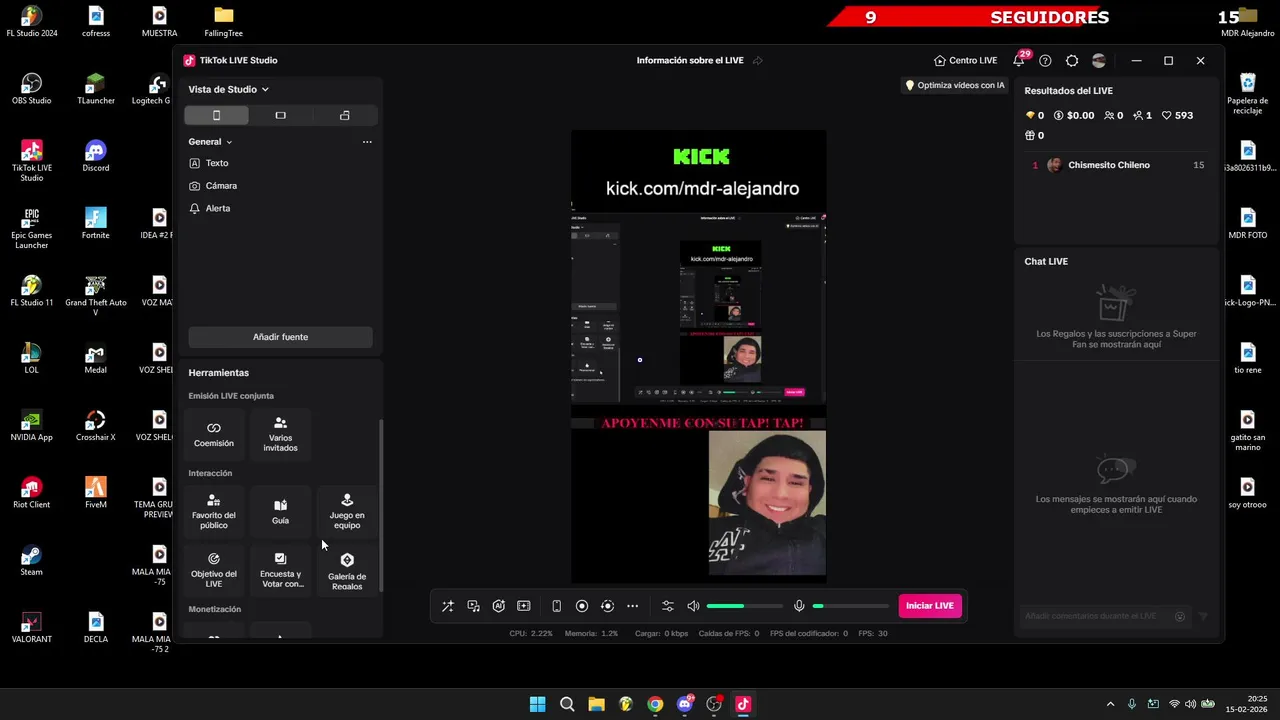Image resolution: width=1280 pixels, height=720 pixels.
Task: Start recording with the record circle button
Action: coord(582,606)
